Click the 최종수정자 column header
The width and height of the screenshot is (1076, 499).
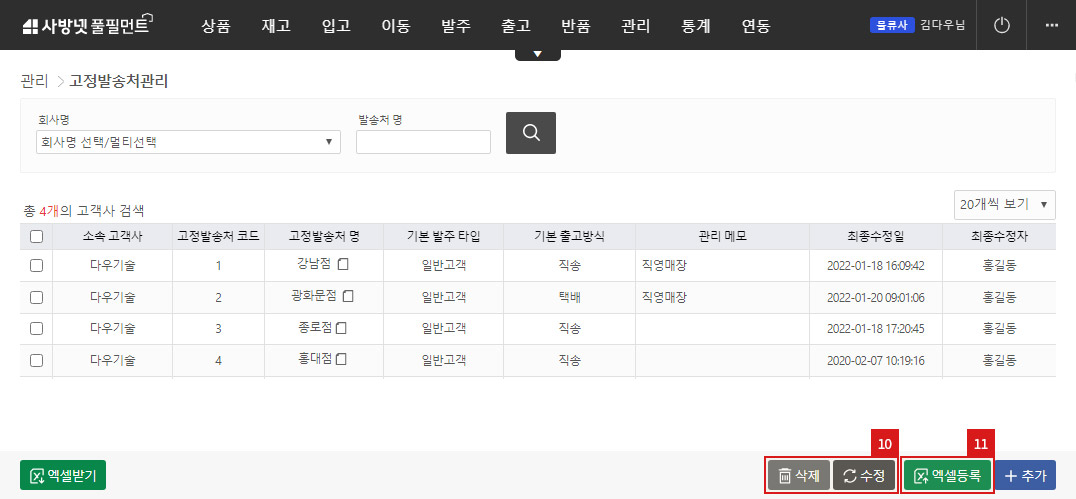pos(999,237)
